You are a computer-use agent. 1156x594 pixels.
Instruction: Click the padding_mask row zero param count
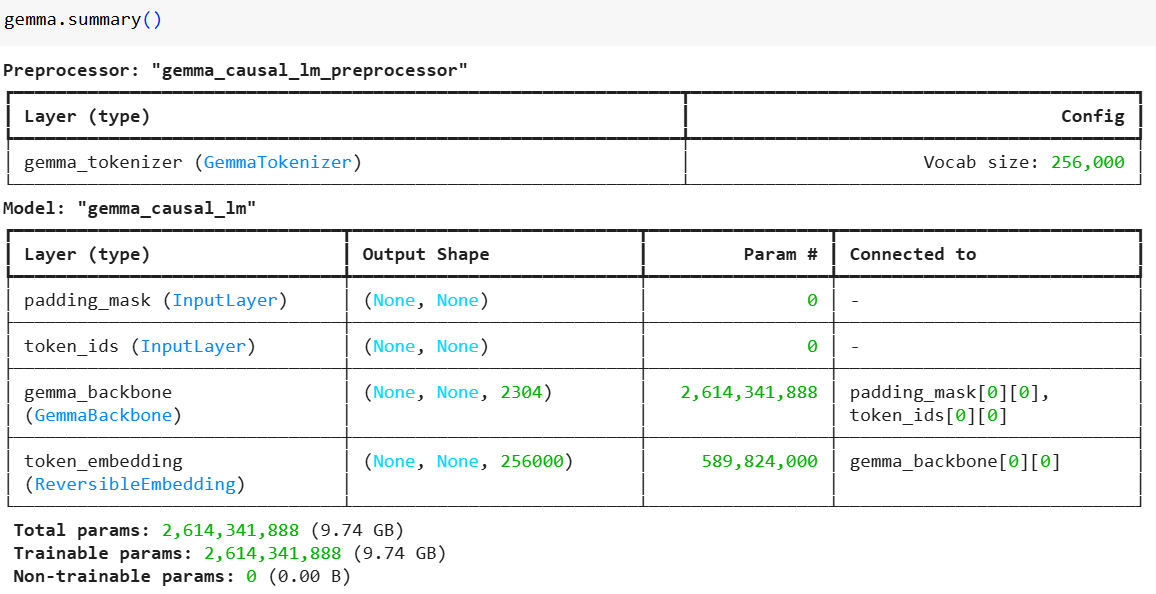point(812,301)
